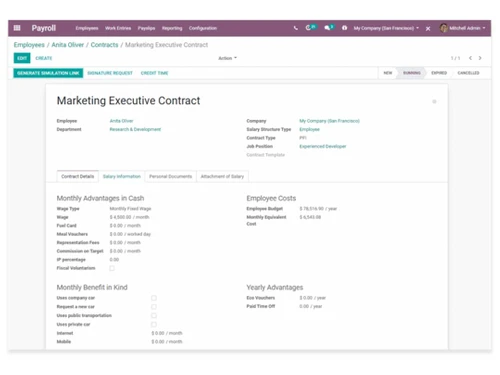Click the X tools icon in navbar
The height and width of the screenshot is (375, 500).
tap(428, 28)
